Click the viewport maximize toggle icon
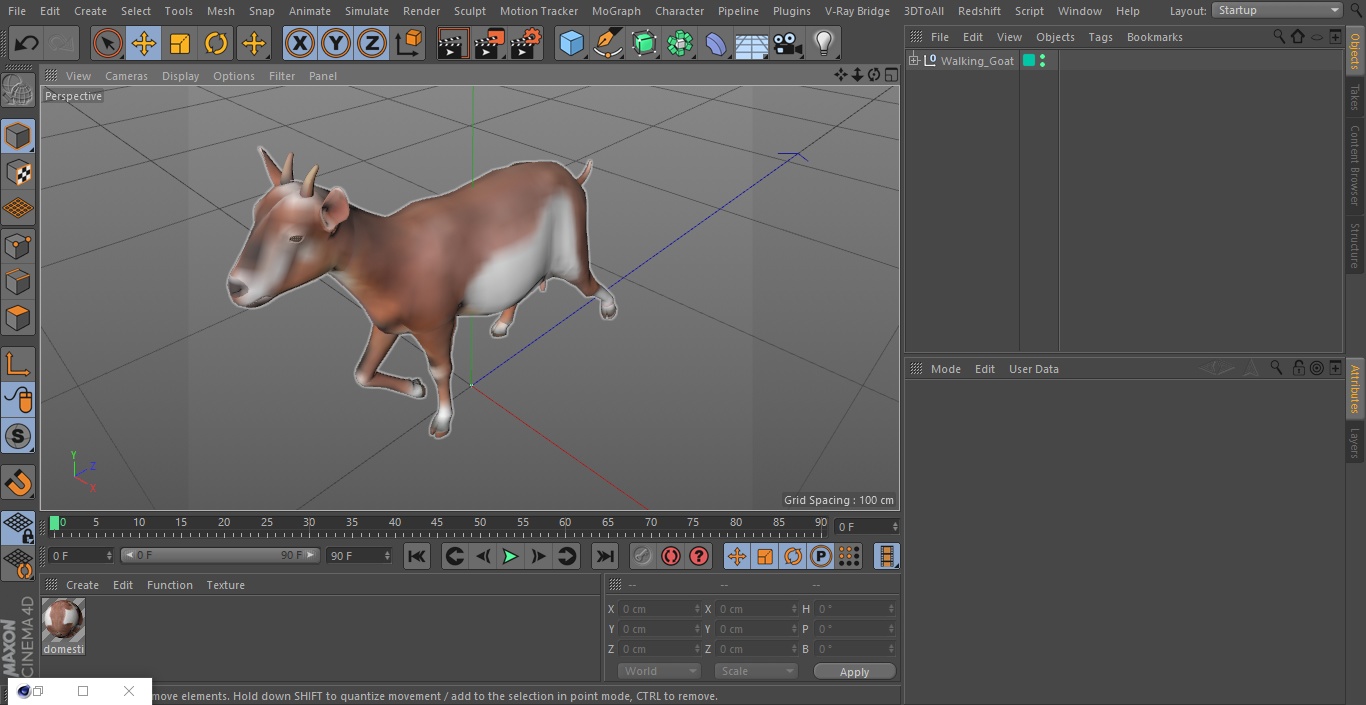 click(x=890, y=75)
